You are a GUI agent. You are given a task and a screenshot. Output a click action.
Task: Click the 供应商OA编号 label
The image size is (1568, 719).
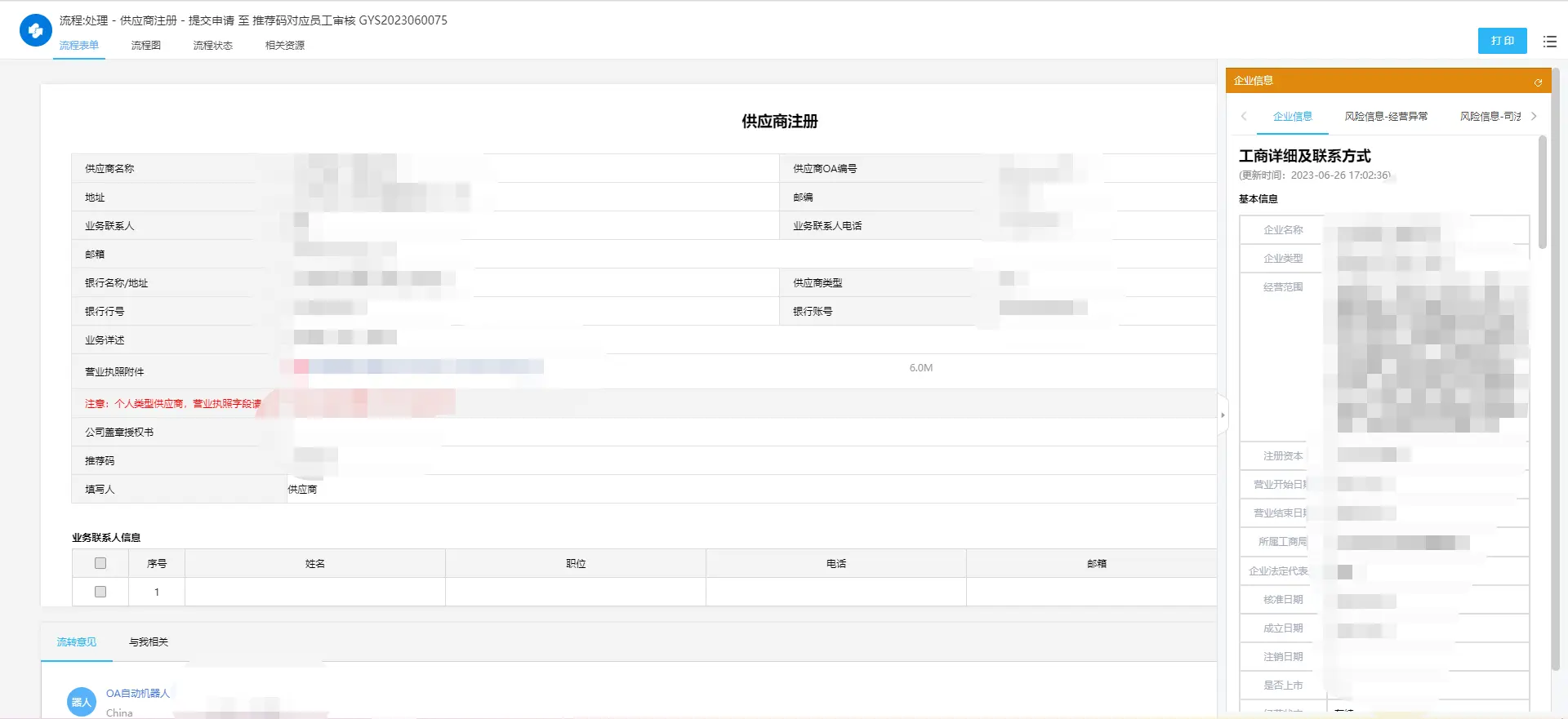(x=825, y=169)
